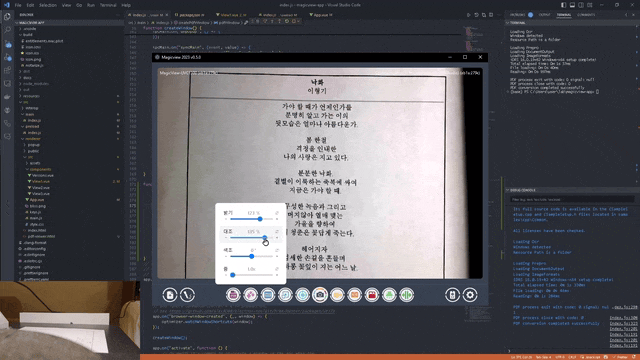640x360 pixels.
Task: Click the orange book icon in Magicview toolbar
Action: tap(355, 295)
